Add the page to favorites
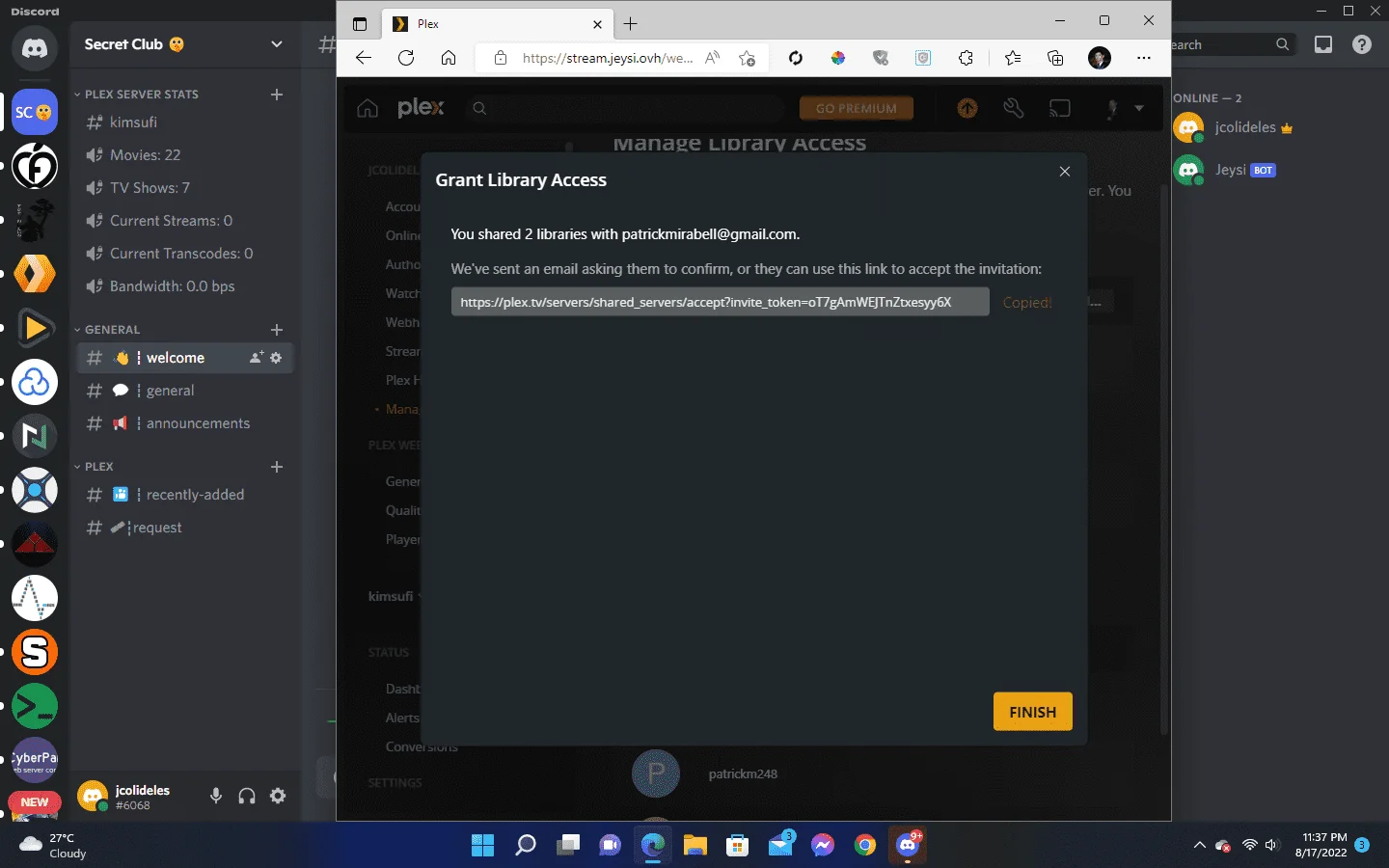 point(747,58)
